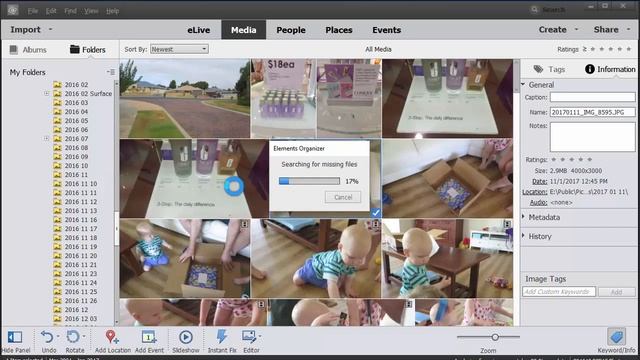Expand the 2016 07 folder
The image size is (640, 360).
point(47,138)
